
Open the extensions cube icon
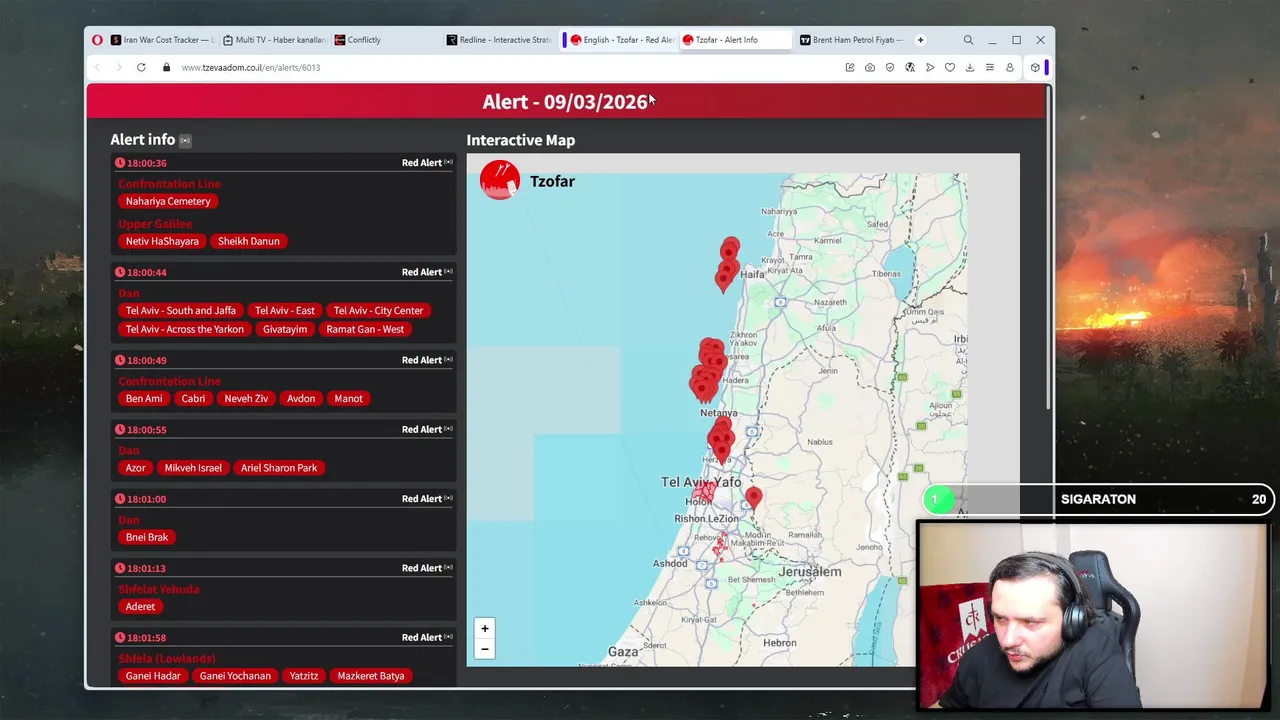point(1035,67)
